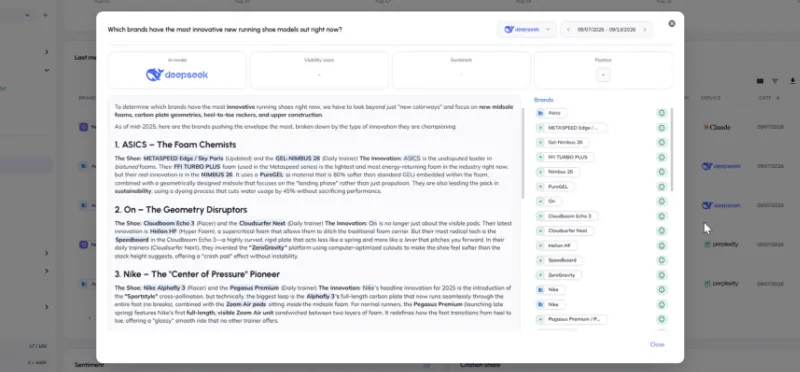Click the deepseek logo in AI model card
Screen dimensions: 800x372
point(177,75)
